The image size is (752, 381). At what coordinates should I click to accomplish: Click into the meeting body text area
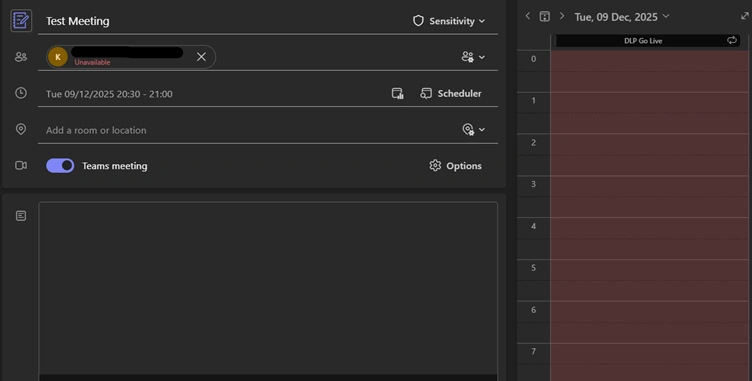(268, 288)
